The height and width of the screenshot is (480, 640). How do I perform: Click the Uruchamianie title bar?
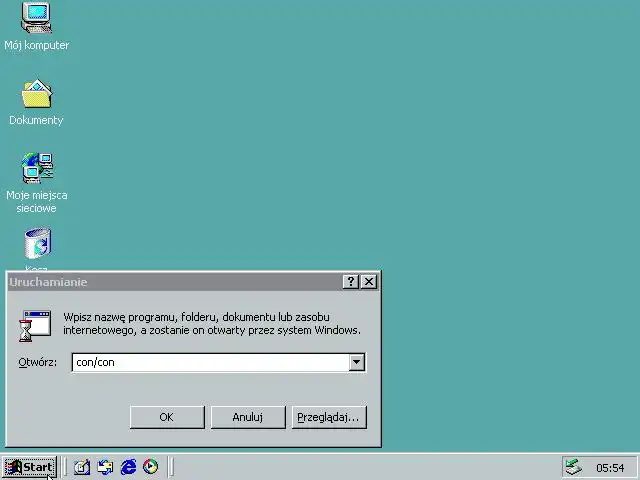pyautogui.click(x=176, y=282)
